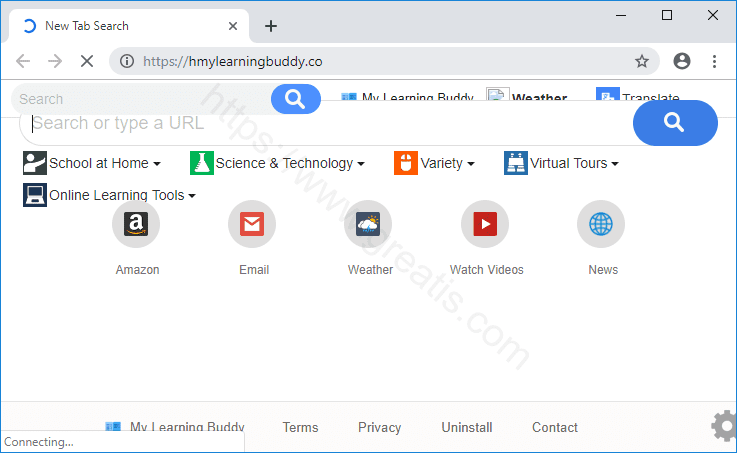Click the Search or type a URL field

(320, 123)
